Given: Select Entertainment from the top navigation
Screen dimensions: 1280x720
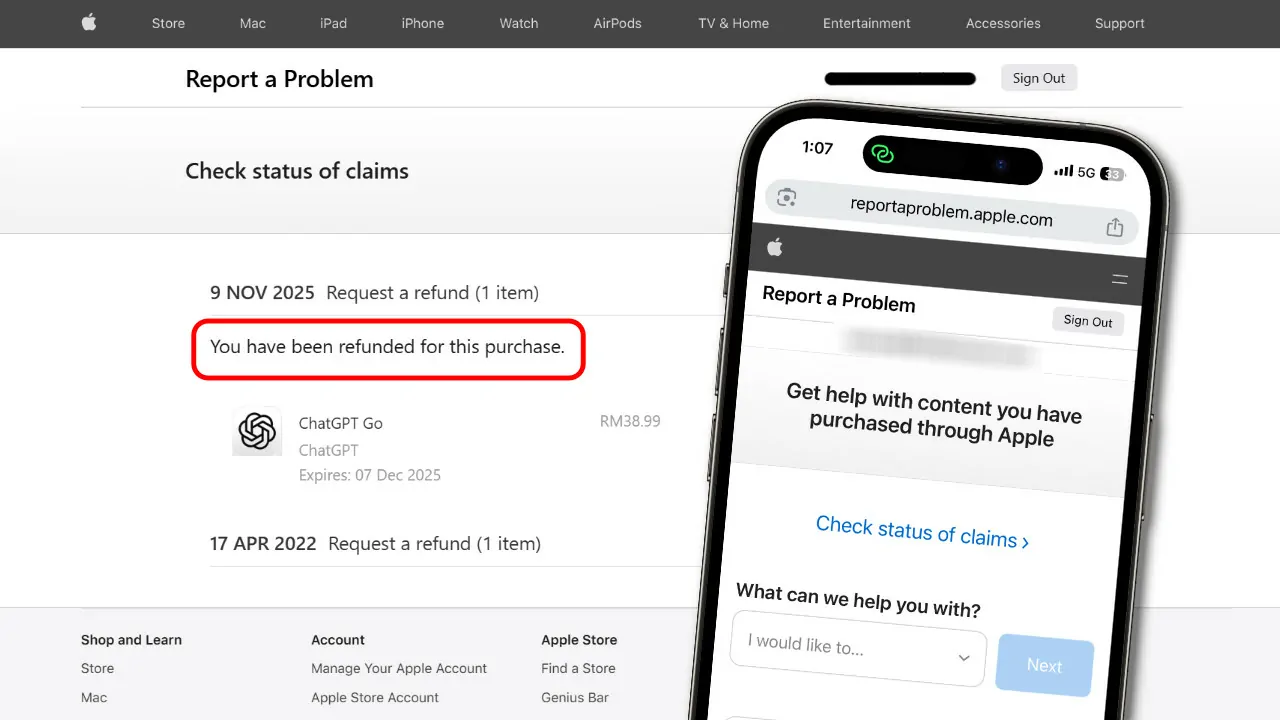Looking at the screenshot, I should point(866,23).
